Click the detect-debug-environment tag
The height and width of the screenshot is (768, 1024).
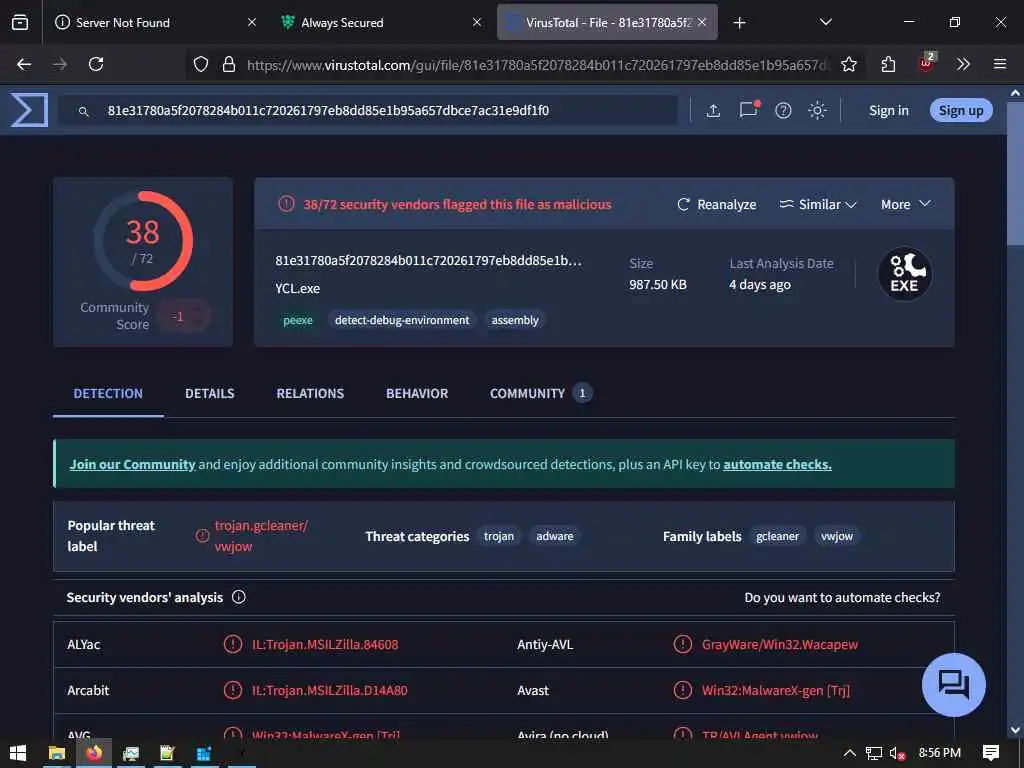click(402, 320)
